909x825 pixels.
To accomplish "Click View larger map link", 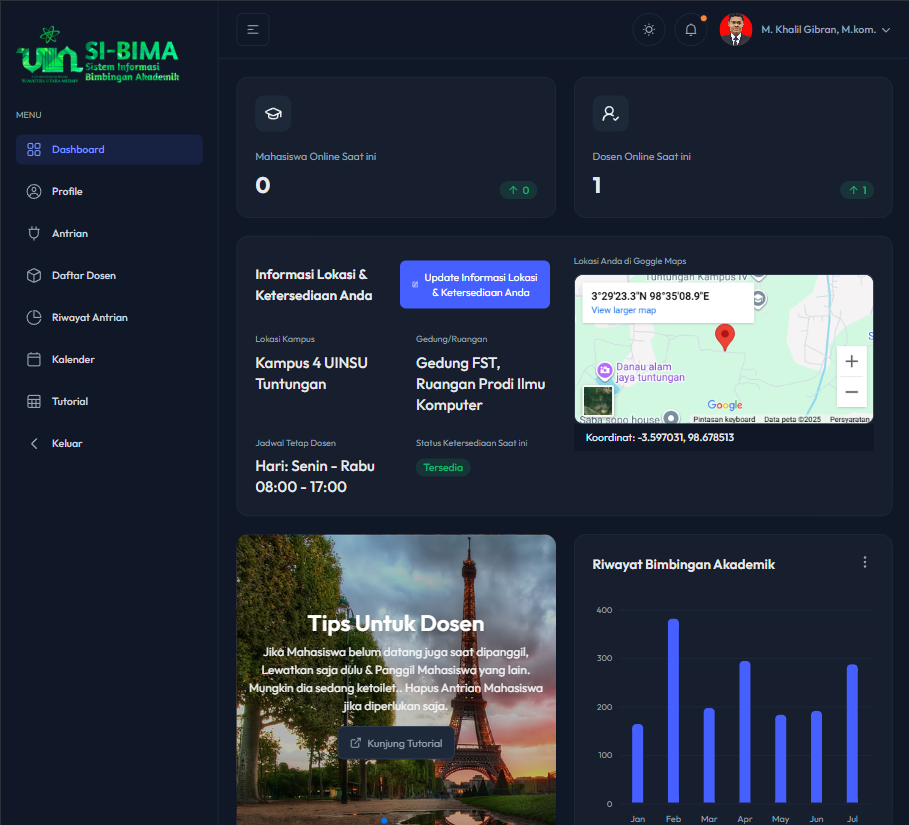I will [x=623, y=310].
